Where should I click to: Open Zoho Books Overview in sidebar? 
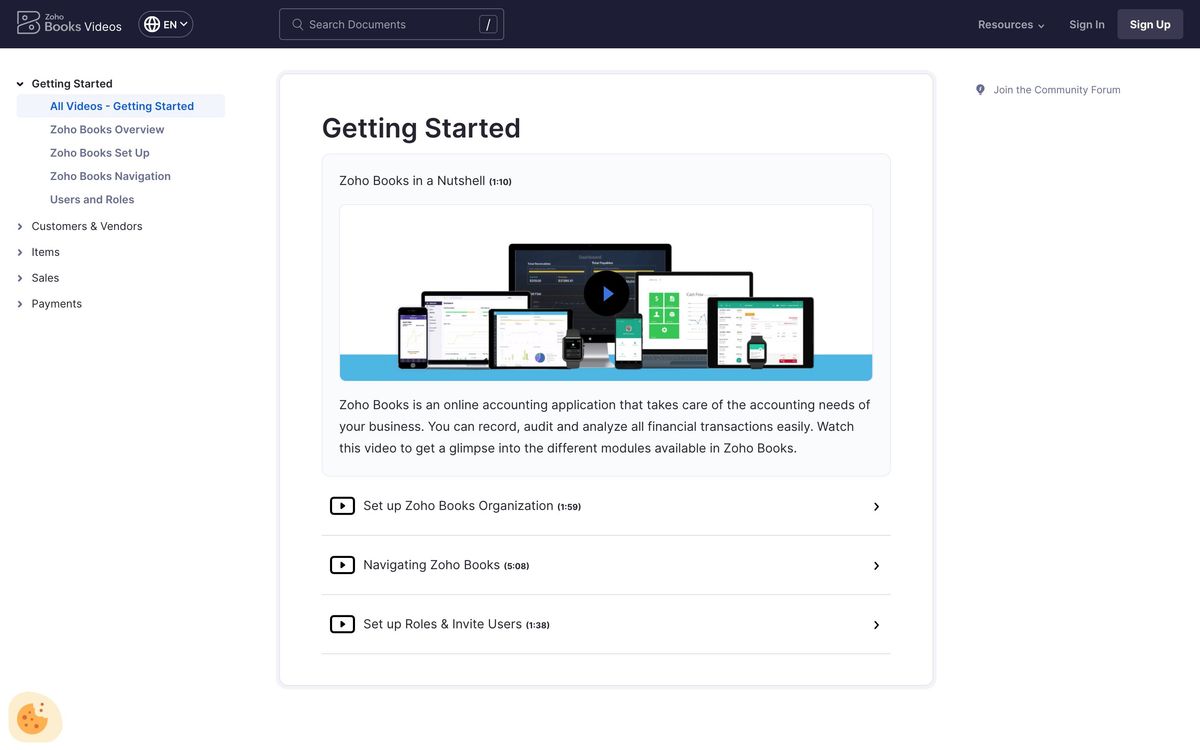click(107, 129)
